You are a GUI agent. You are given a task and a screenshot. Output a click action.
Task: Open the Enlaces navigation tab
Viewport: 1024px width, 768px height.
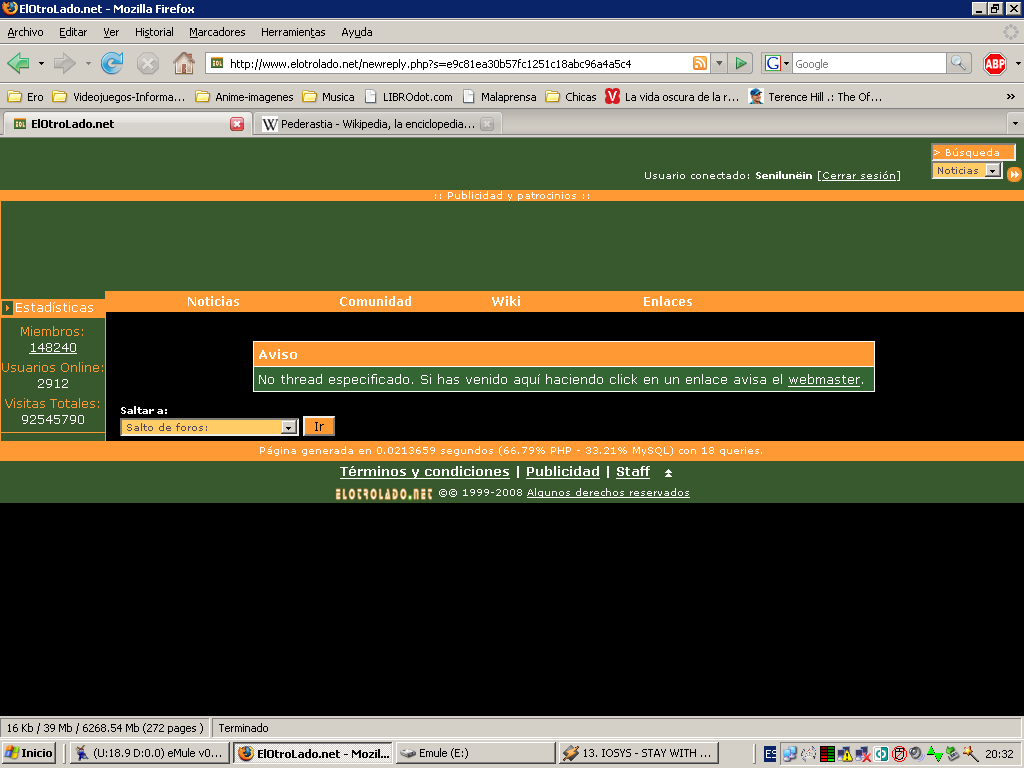click(x=667, y=301)
